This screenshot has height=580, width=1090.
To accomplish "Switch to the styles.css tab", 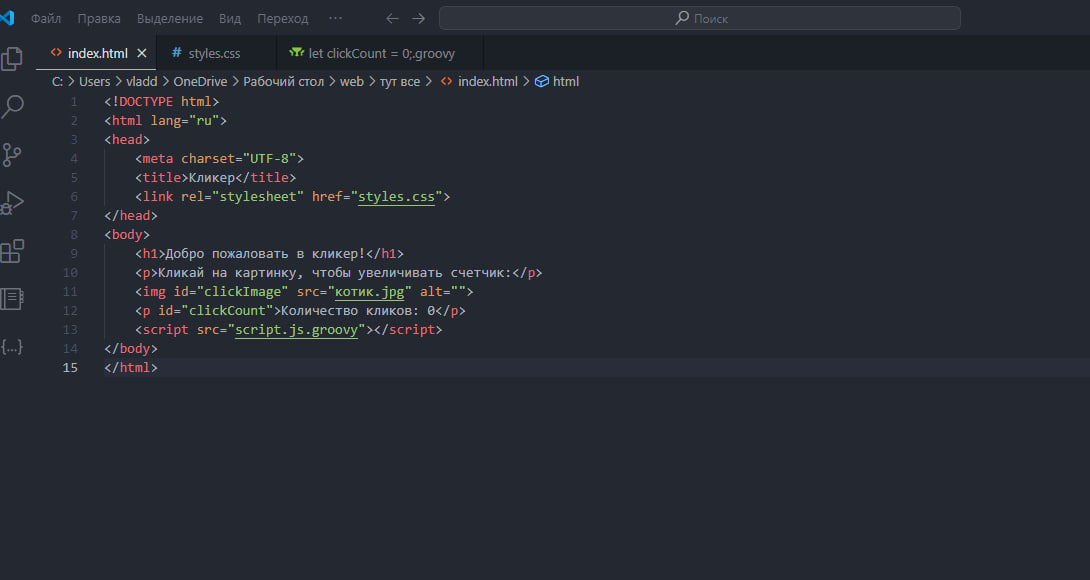I will tap(214, 53).
